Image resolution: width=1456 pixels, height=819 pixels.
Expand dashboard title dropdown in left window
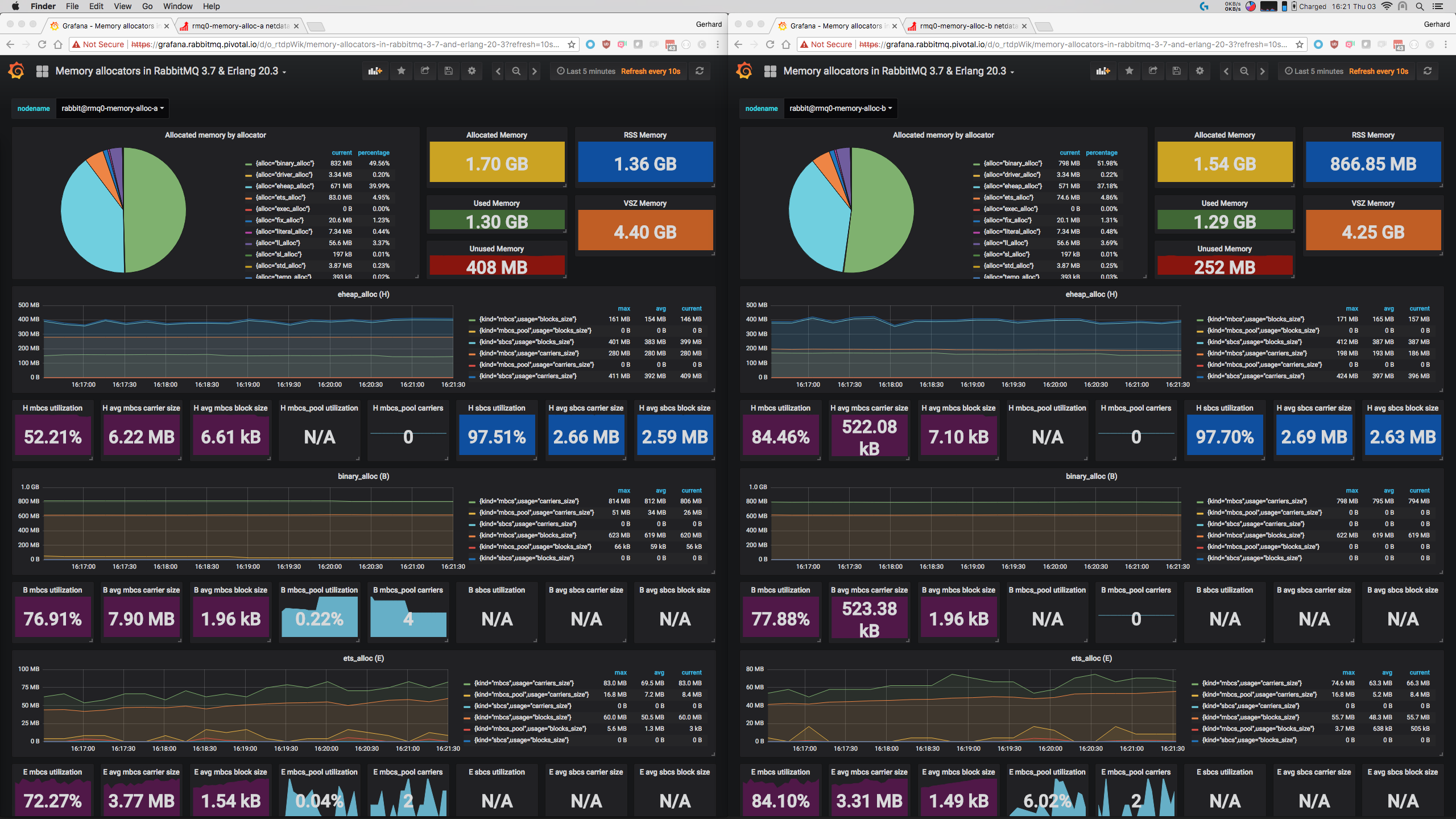click(171, 71)
